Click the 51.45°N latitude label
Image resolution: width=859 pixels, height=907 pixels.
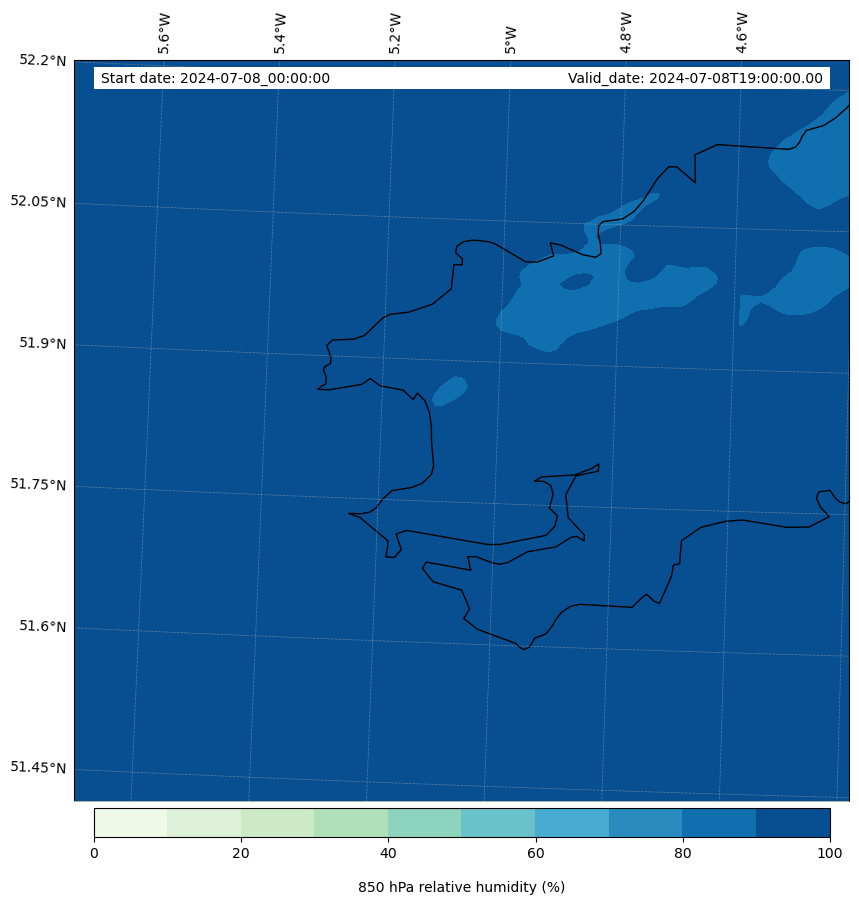point(38,768)
